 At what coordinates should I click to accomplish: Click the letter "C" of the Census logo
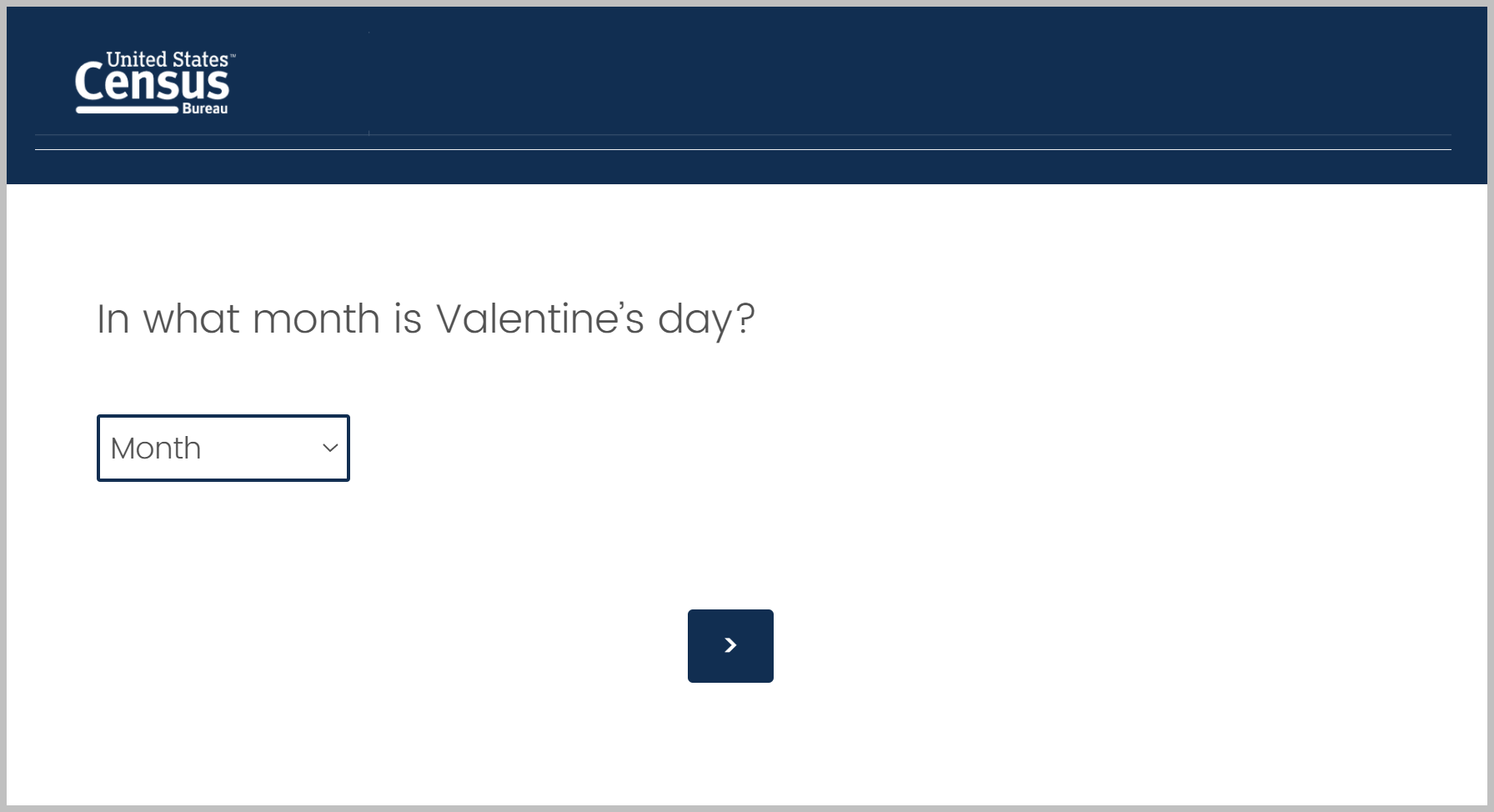point(88,83)
